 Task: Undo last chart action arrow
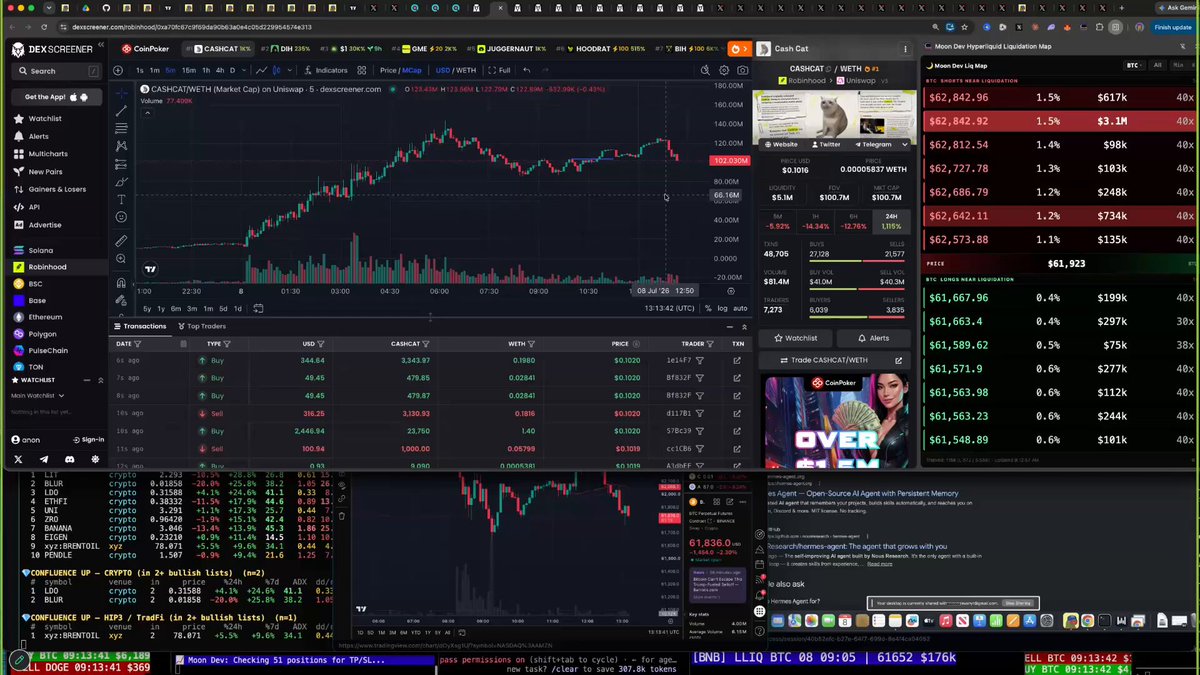tap(527, 70)
